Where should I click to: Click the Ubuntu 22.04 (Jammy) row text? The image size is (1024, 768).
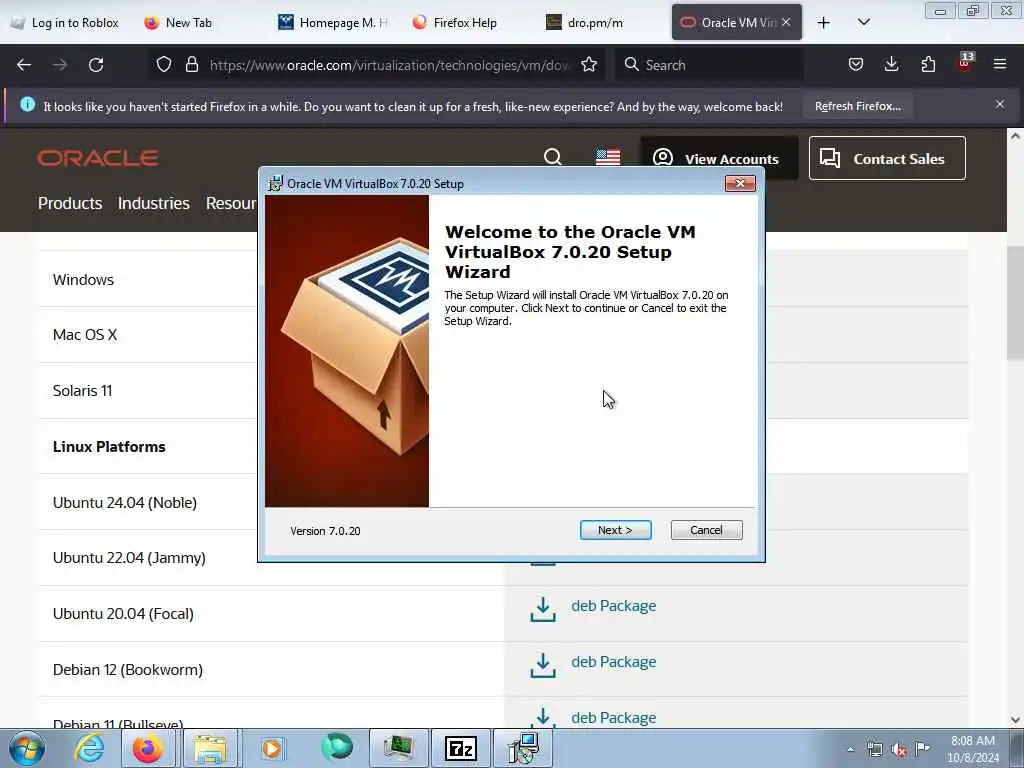pyautogui.click(x=129, y=558)
